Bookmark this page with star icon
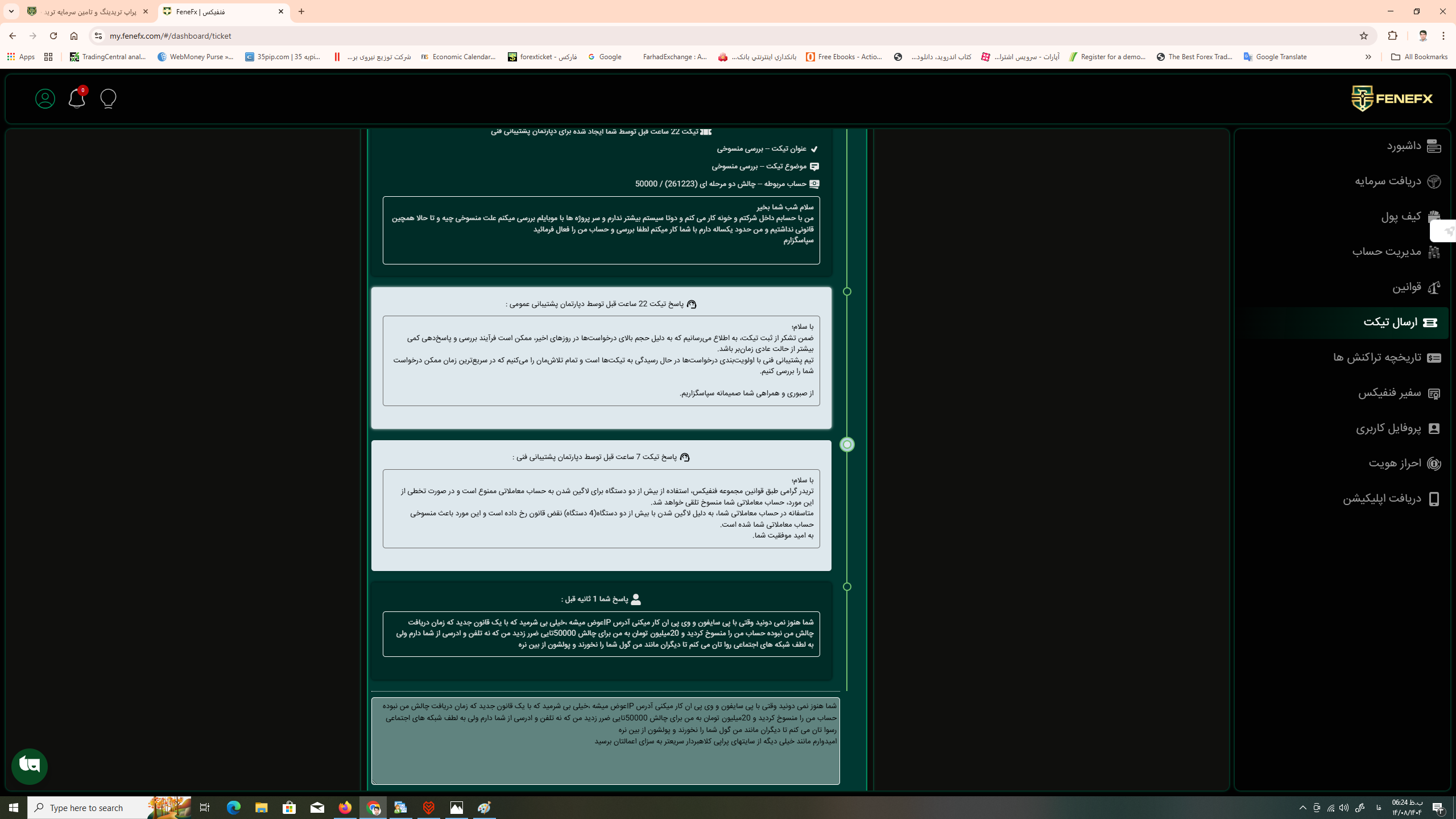 pos(1363,36)
